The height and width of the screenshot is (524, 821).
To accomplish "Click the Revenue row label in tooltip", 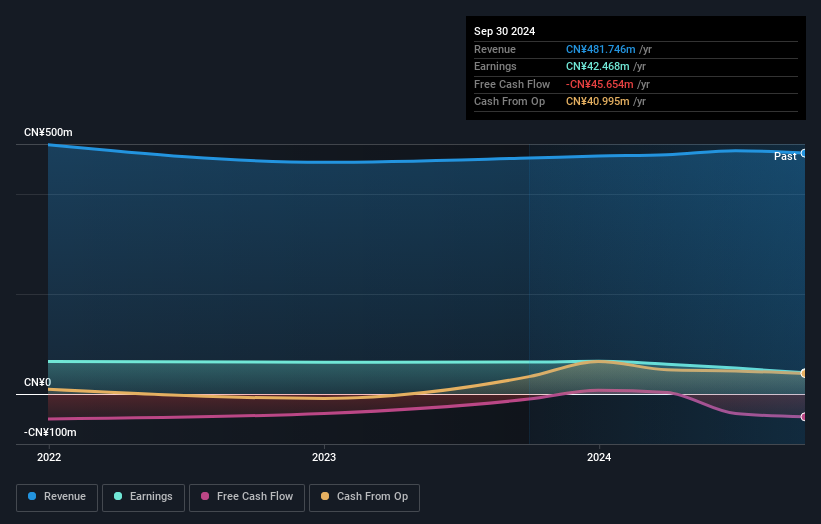I will [495, 49].
